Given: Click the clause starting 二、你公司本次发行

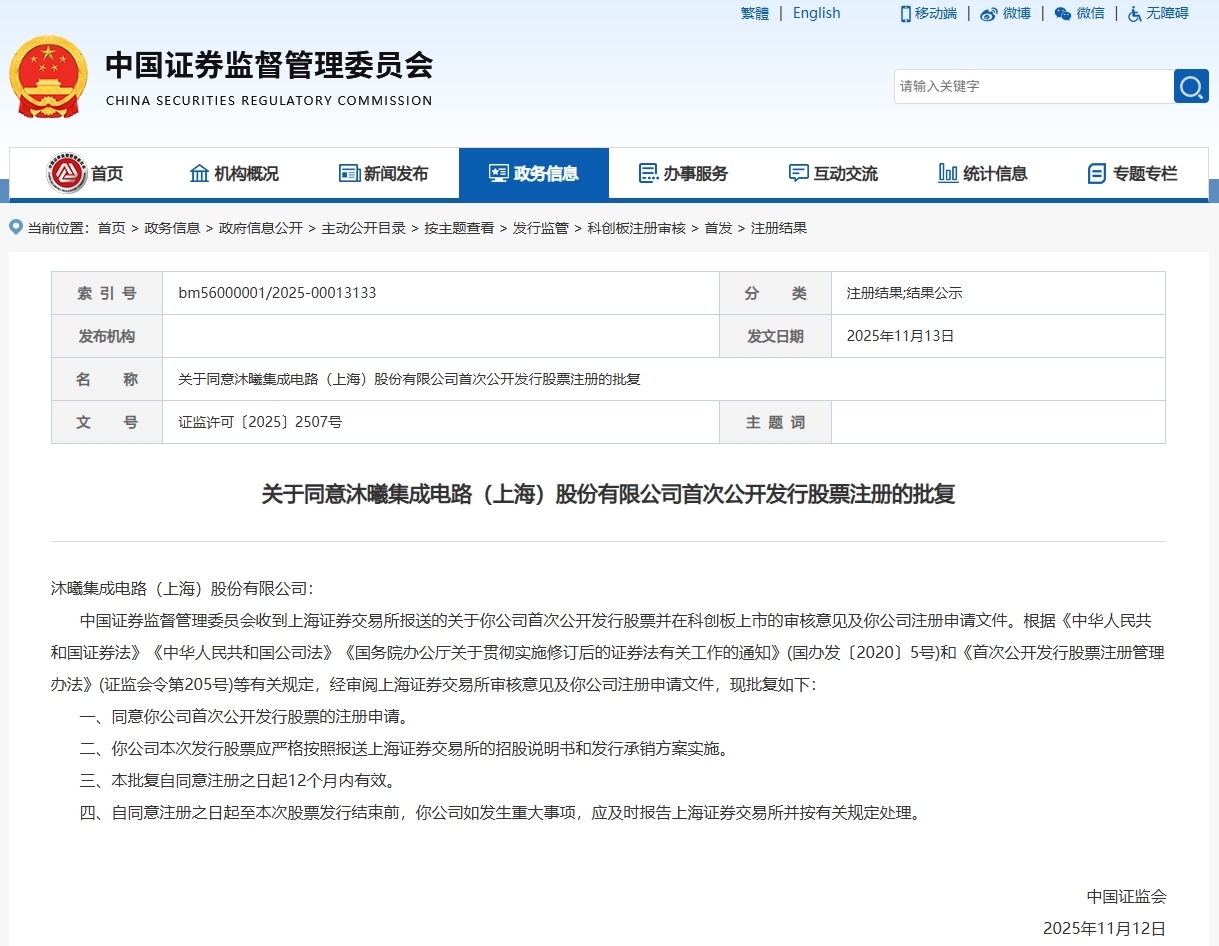Looking at the screenshot, I should click(x=407, y=748).
